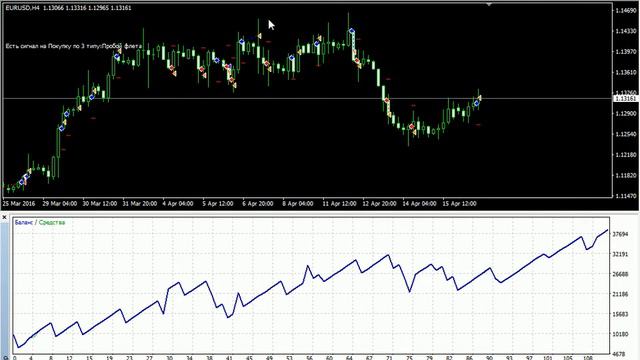Click the Баланс legend label
The image size is (640, 360).
pyautogui.click(x=24, y=222)
